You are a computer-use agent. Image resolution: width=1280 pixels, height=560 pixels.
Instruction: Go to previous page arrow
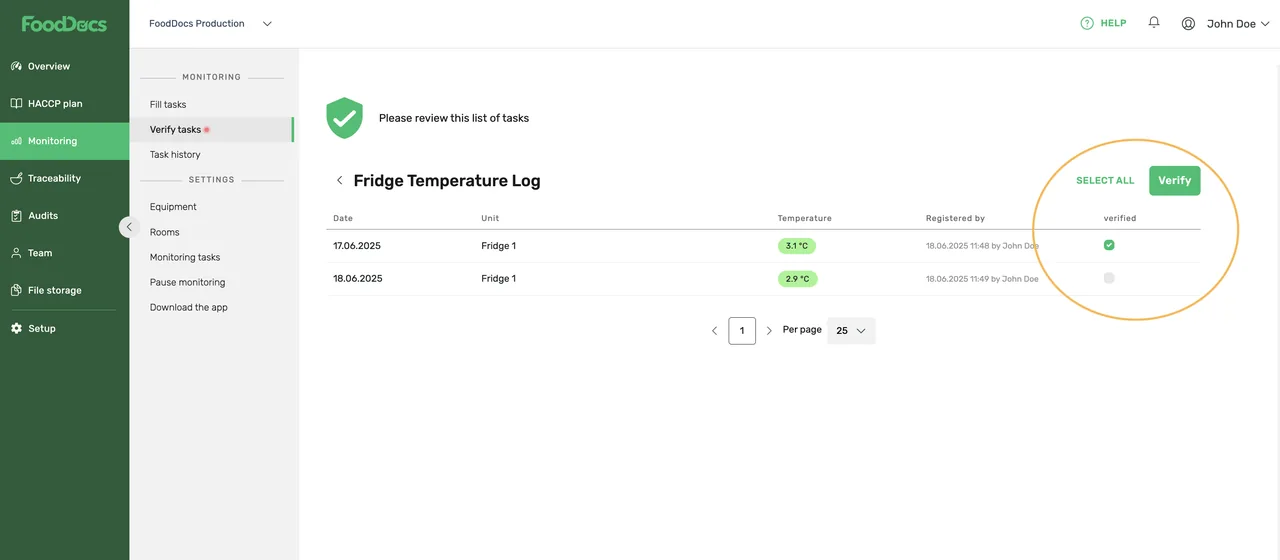coord(714,331)
